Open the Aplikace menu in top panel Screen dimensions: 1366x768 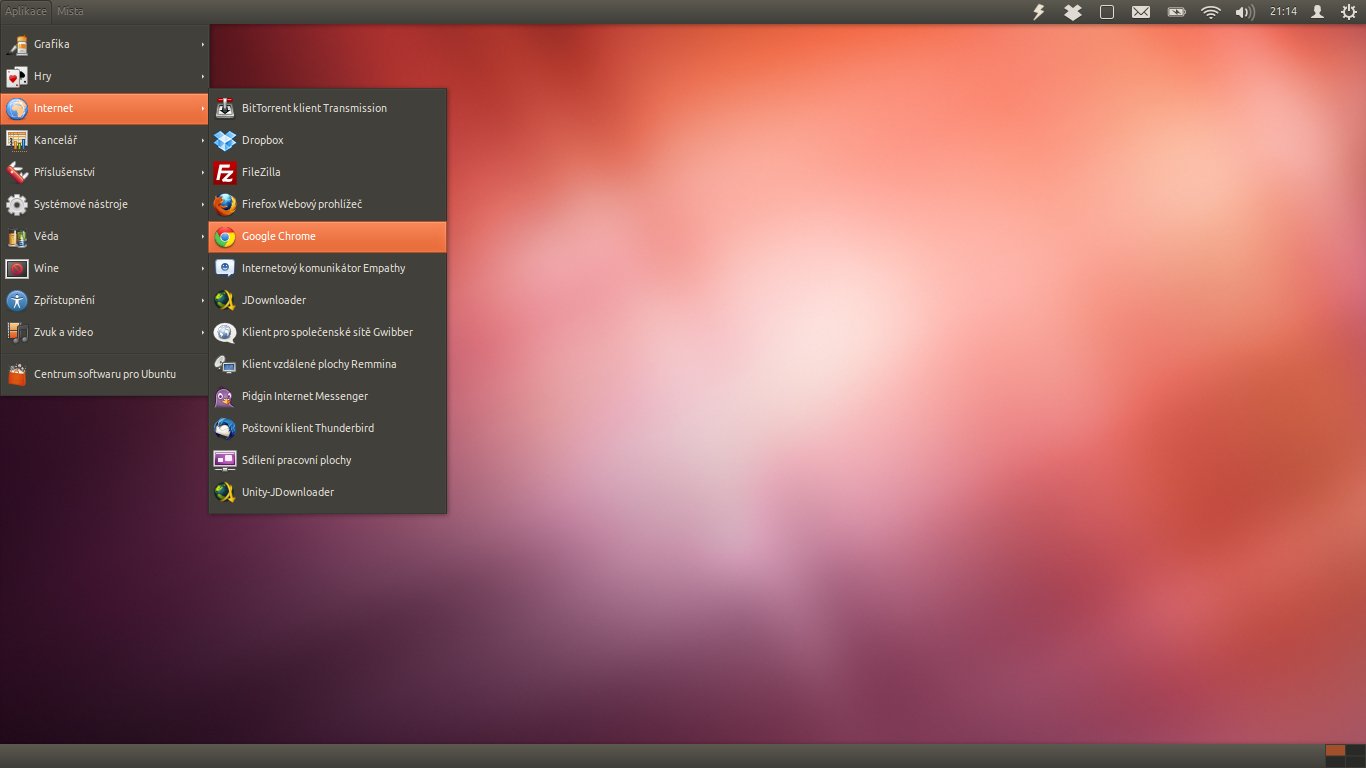coord(26,12)
